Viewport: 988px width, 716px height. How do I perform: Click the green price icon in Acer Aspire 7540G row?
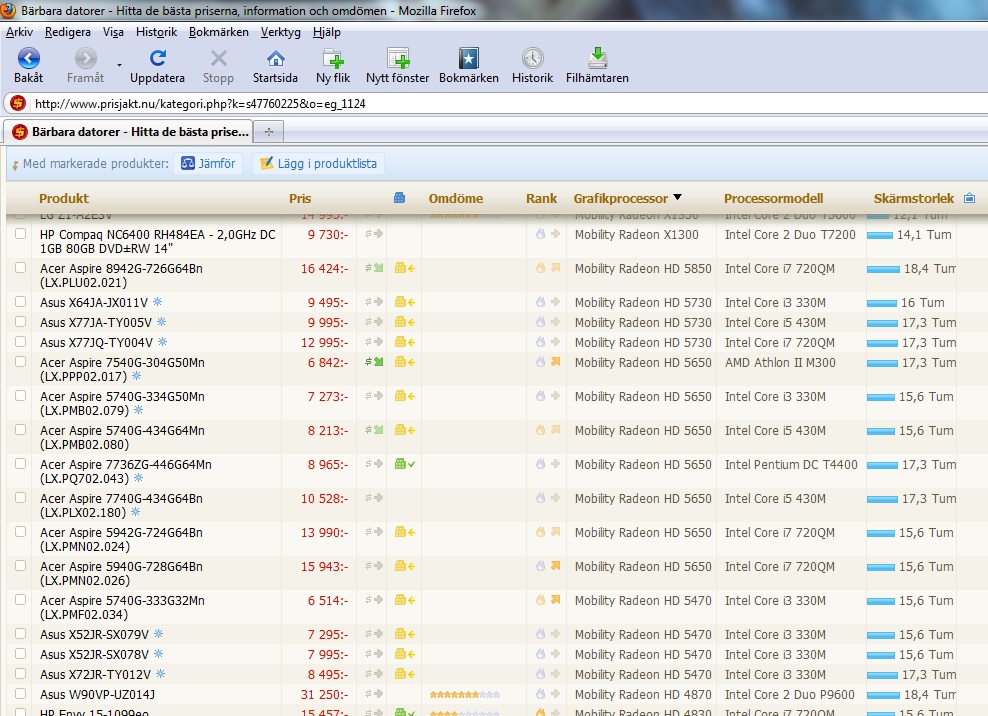click(374, 362)
